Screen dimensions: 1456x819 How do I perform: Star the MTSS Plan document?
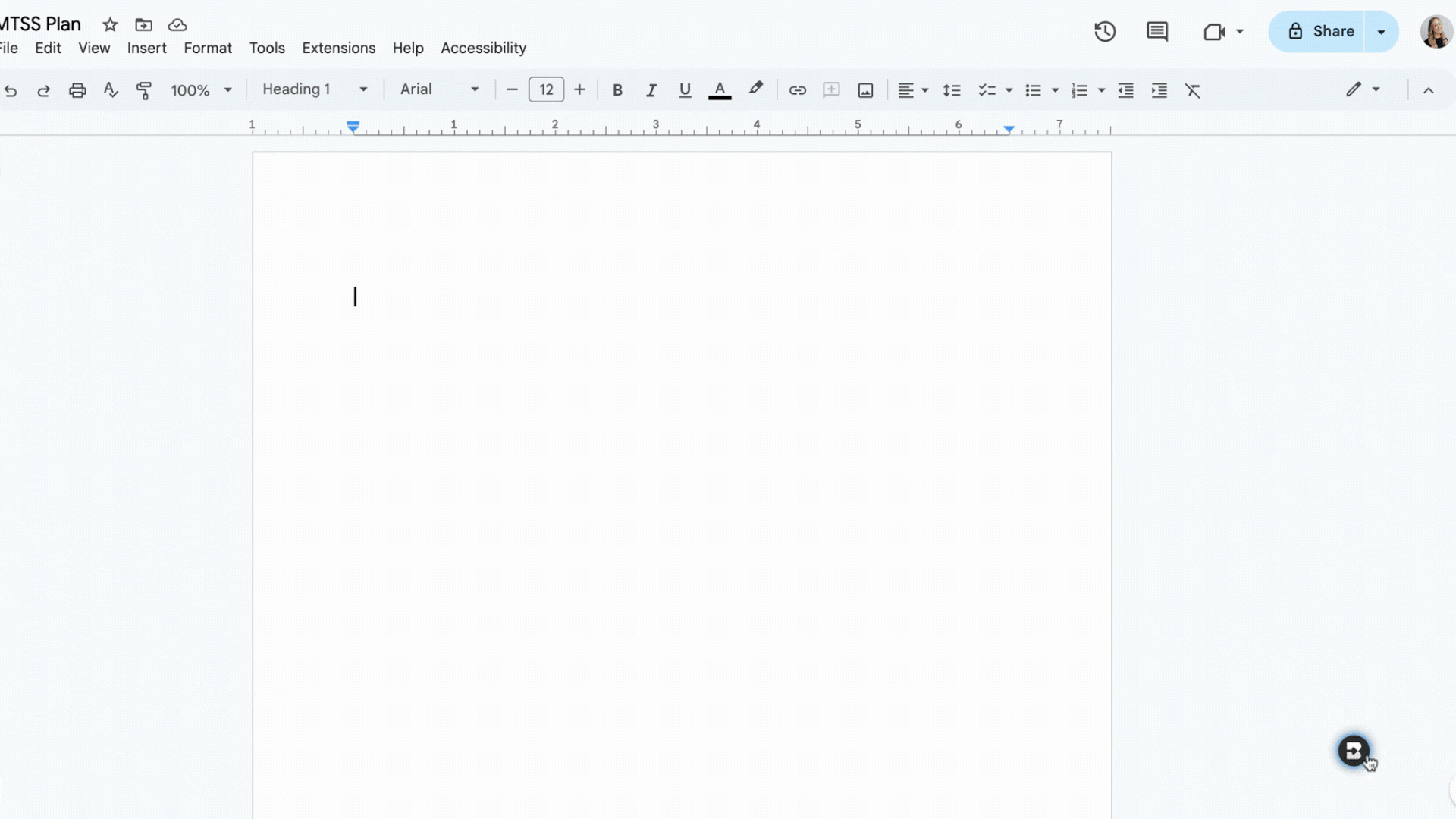point(110,24)
